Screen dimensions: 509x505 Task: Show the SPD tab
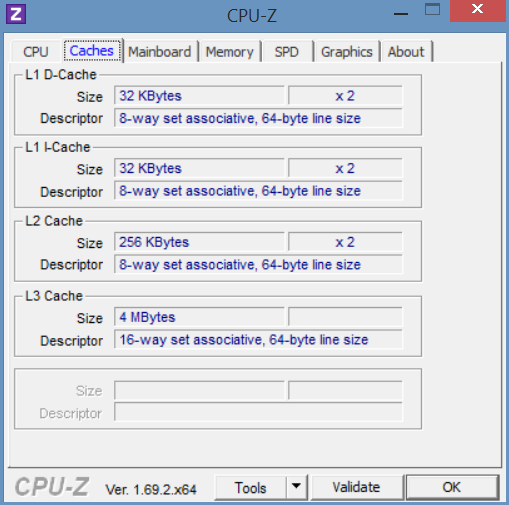pos(287,52)
